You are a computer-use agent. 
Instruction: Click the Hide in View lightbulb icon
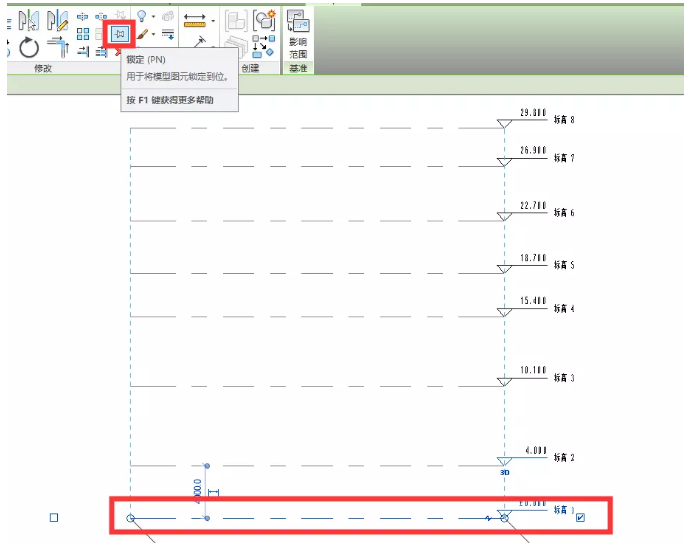[x=141, y=16]
